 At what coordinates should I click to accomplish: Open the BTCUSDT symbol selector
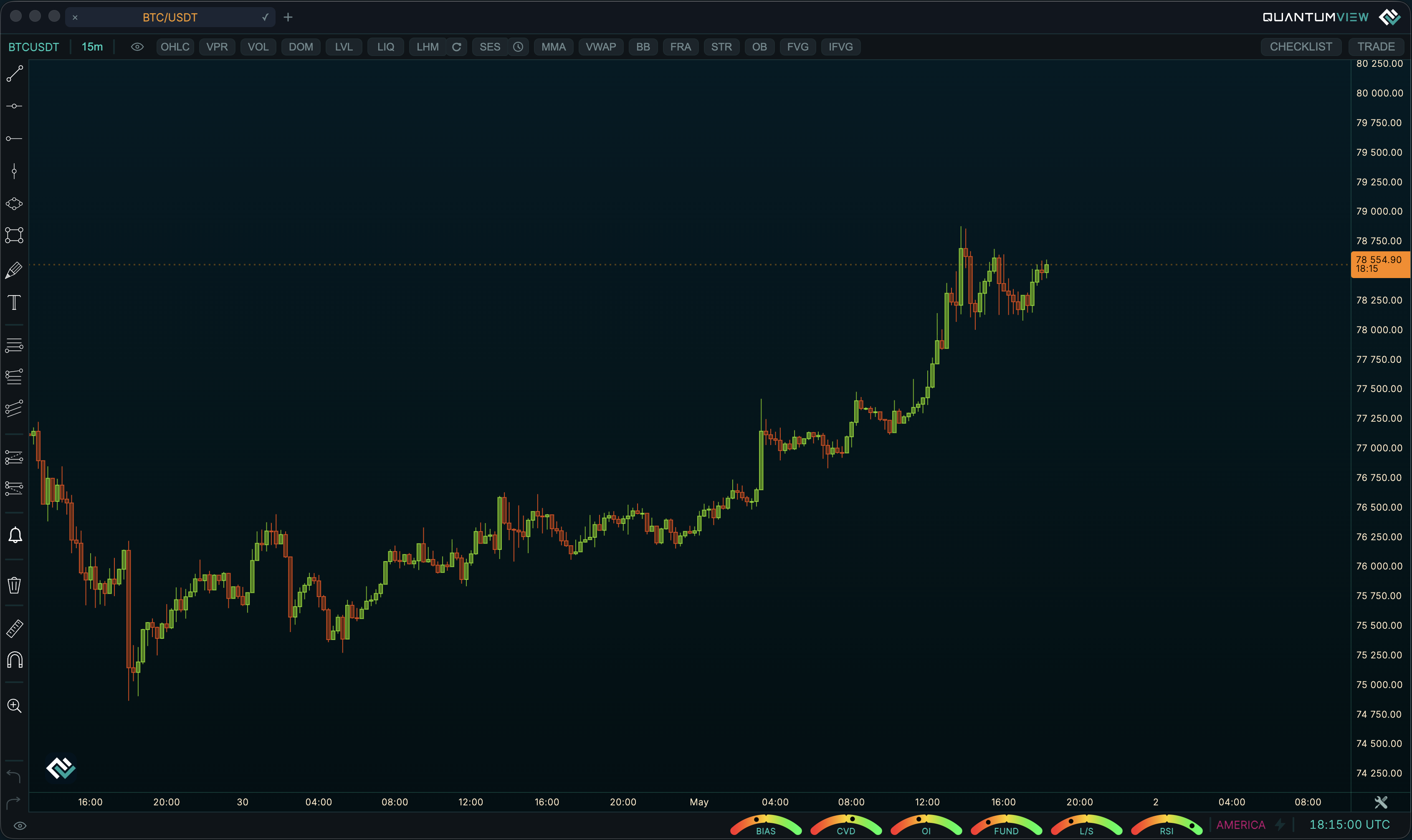tap(33, 47)
